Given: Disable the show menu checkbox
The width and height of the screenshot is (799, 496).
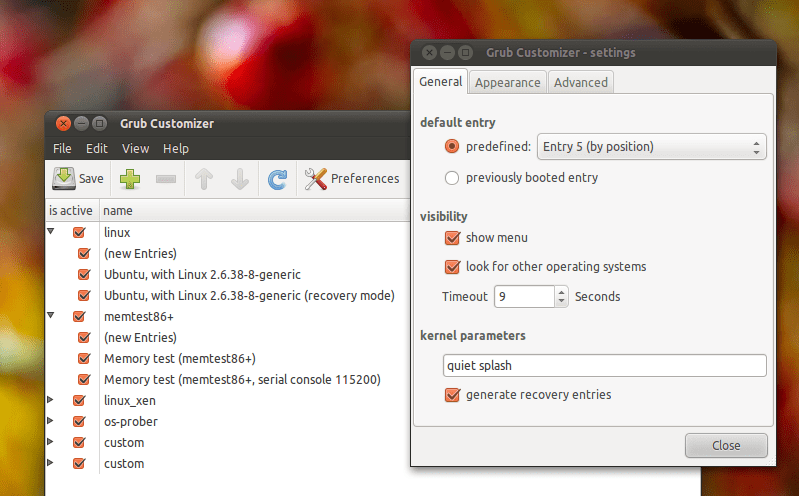Looking at the screenshot, I should (x=452, y=238).
